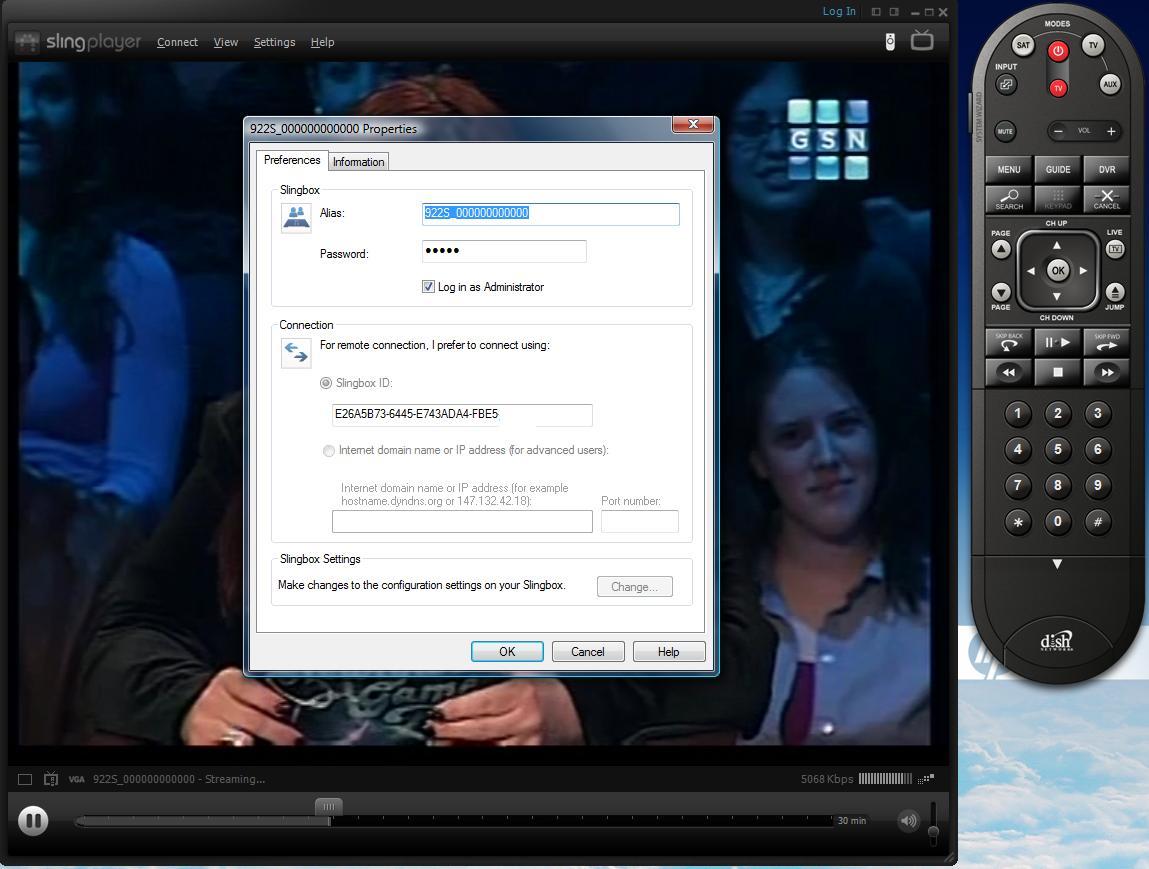Click number 5 on the remote keypad
This screenshot has height=869, width=1149.
coord(1057,448)
